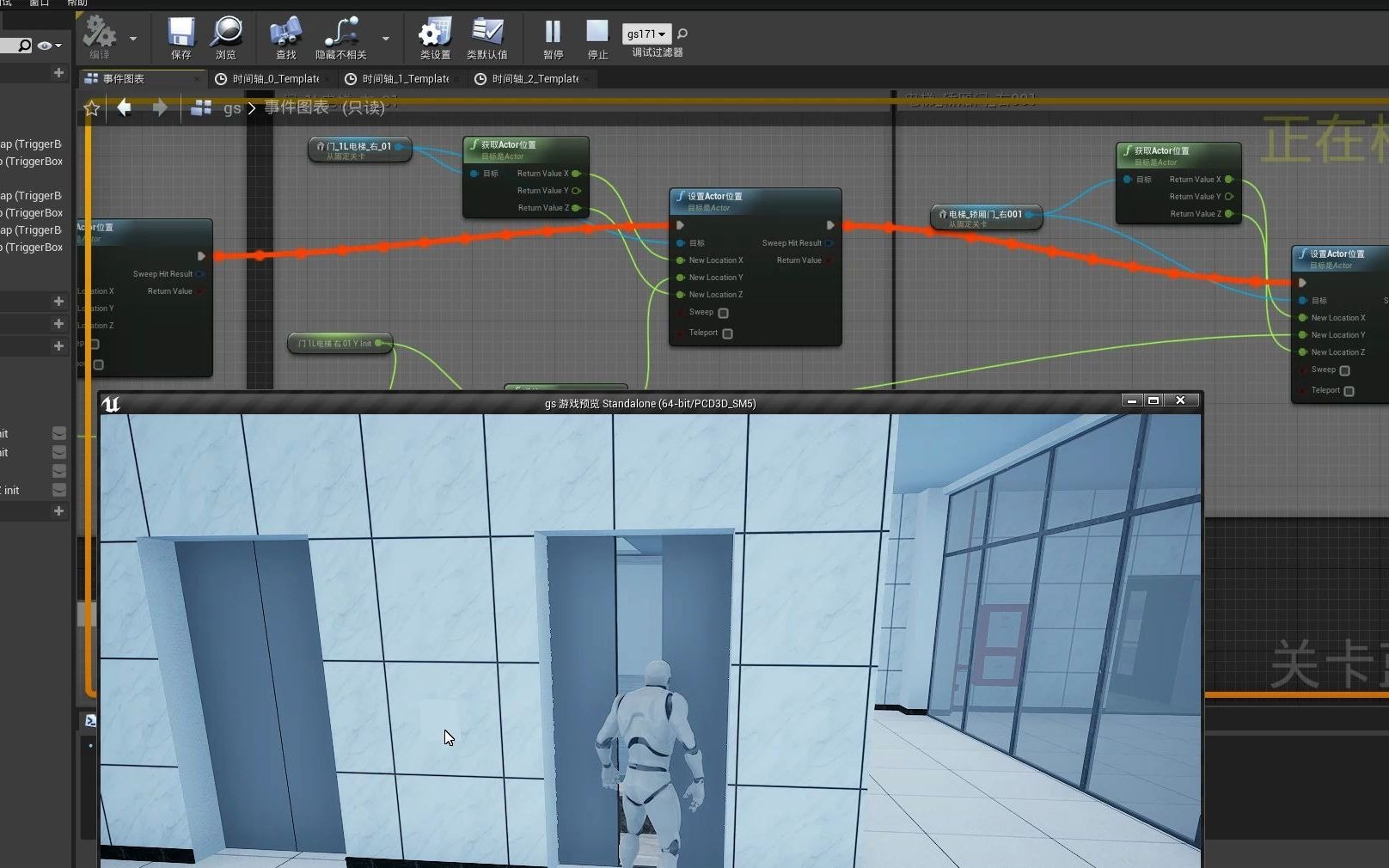Screen dimensions: 1389x868
Task: Open the gs171 debug filter dropdown
Action: (646, 34)
